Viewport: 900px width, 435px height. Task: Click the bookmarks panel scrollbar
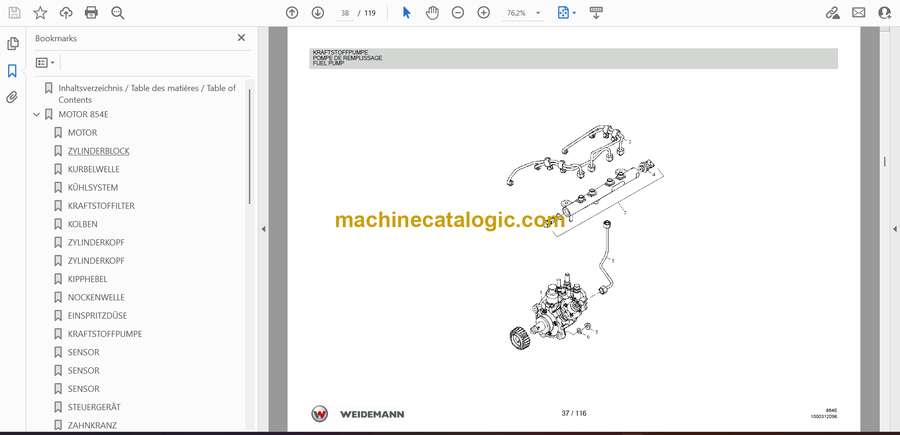[249, 146]
